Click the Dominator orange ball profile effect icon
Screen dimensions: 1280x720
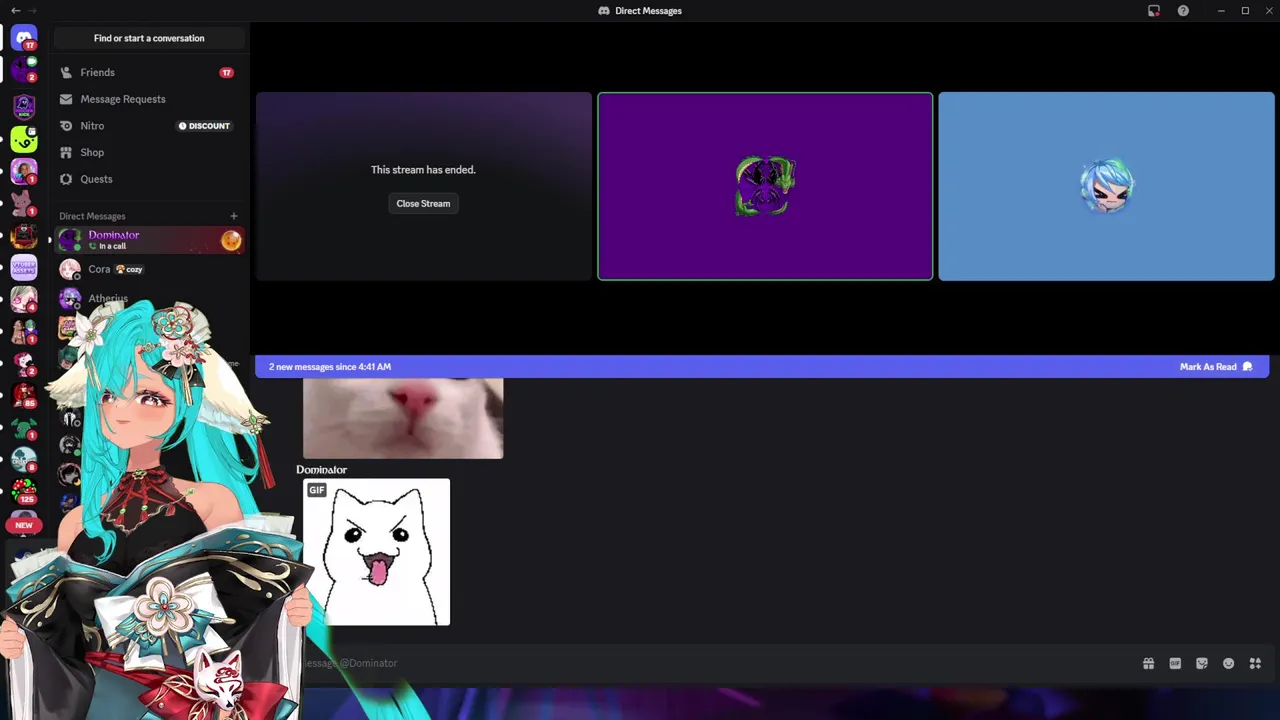click(231, 240)
